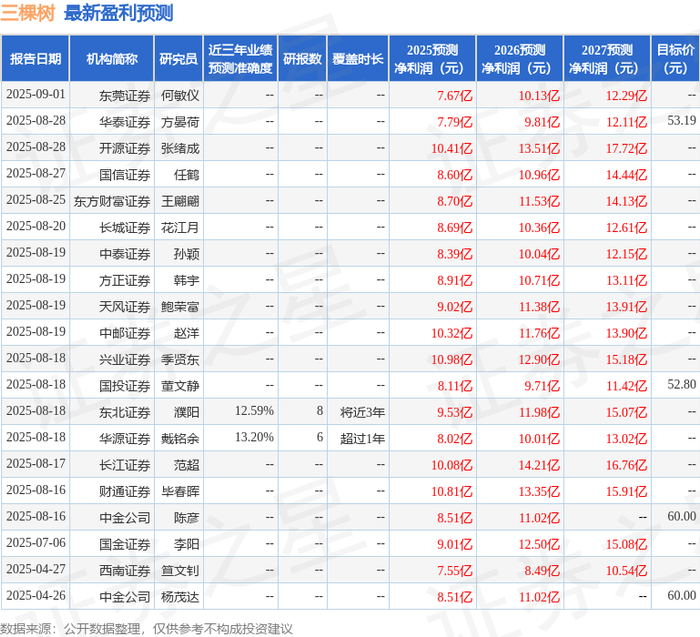Image resolution: width=700 pixels, height=637 pixels.
Task: Select the 17.72亿 forecast for 2027
Action: tap(626, 148)
